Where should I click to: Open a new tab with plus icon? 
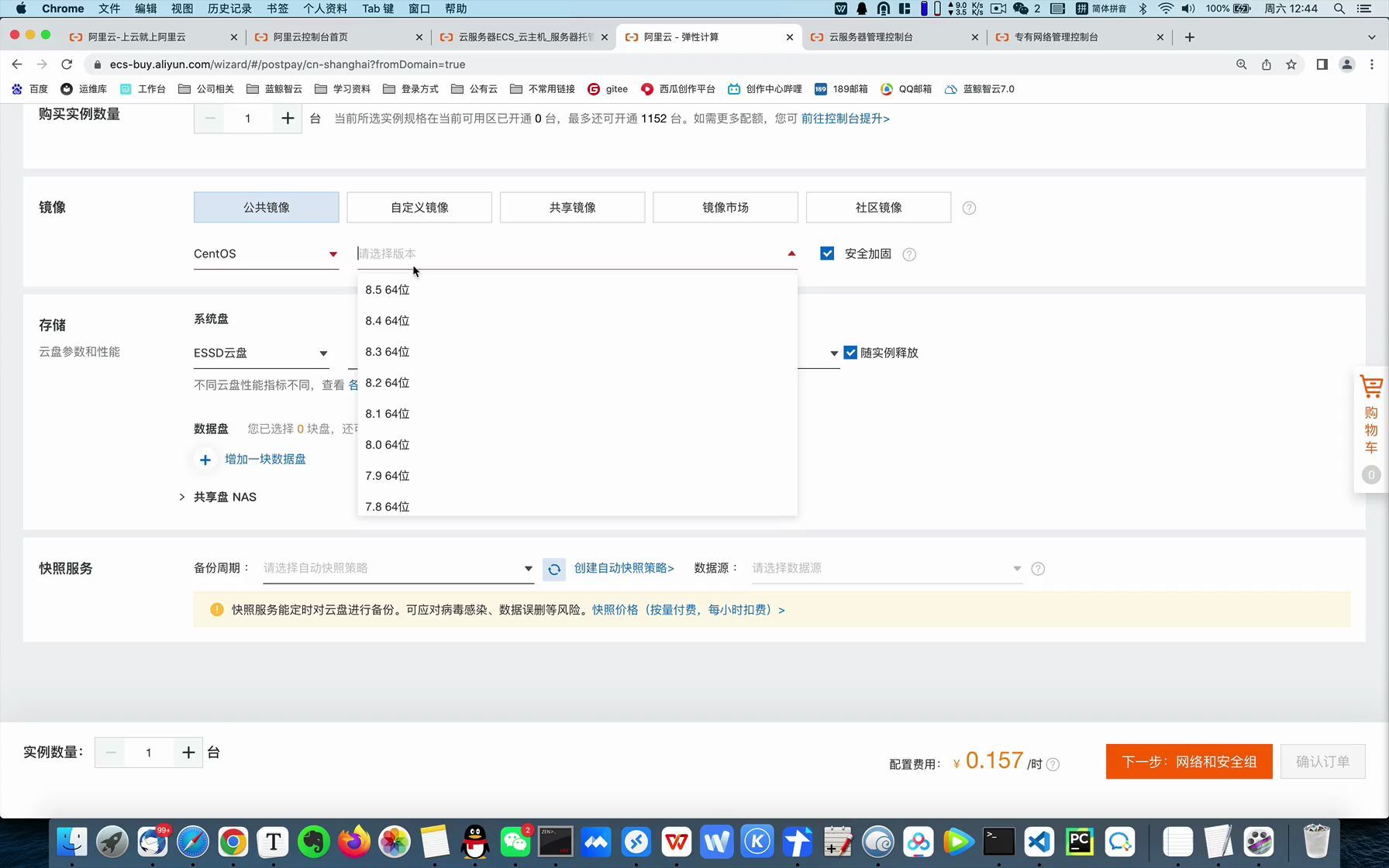click(1190, 37)
